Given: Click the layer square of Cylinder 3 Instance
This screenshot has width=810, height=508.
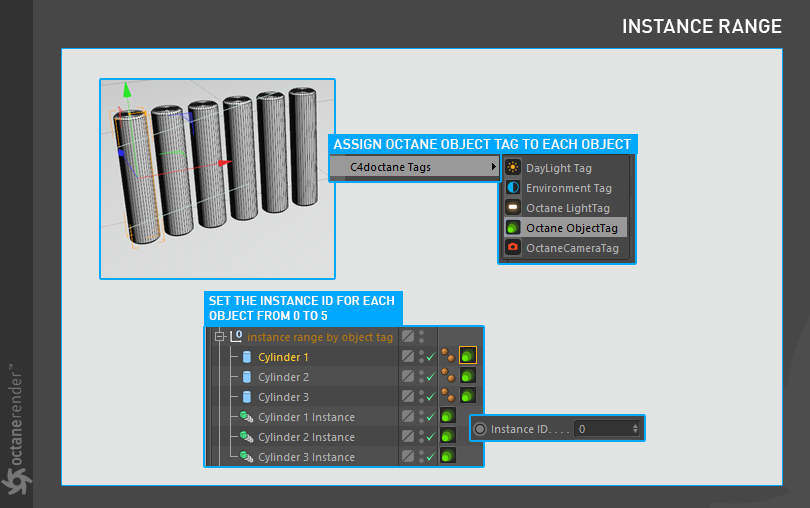Looking at the screenshot, I should [408, 456].
